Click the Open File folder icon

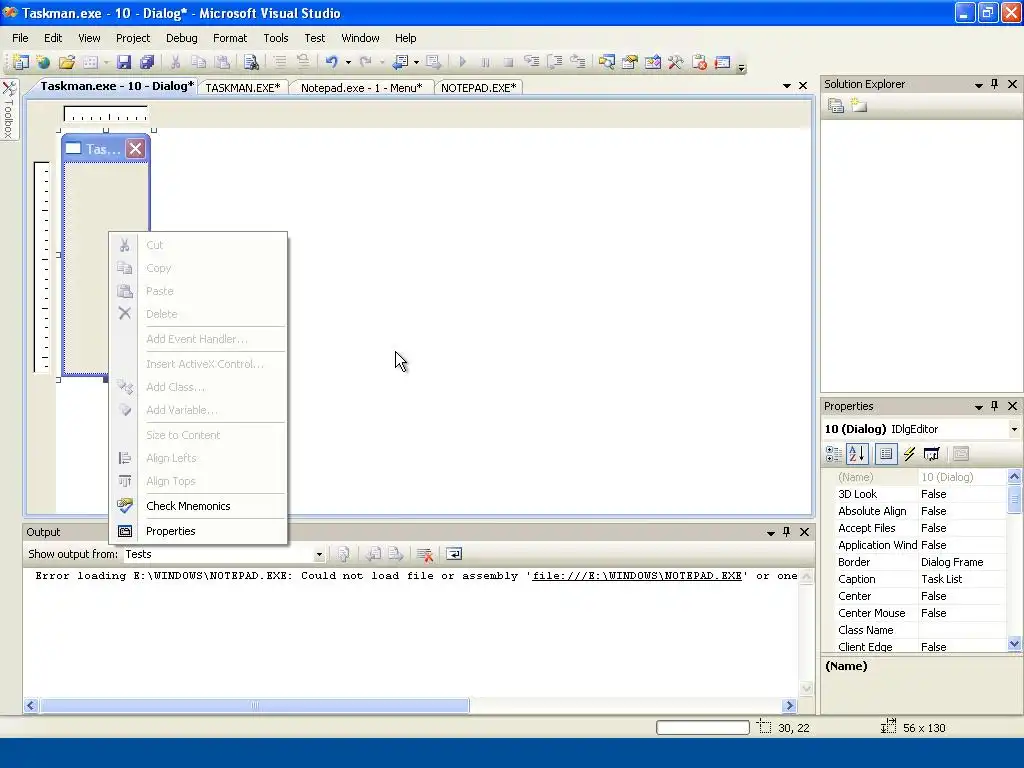[x=67, y=62]
